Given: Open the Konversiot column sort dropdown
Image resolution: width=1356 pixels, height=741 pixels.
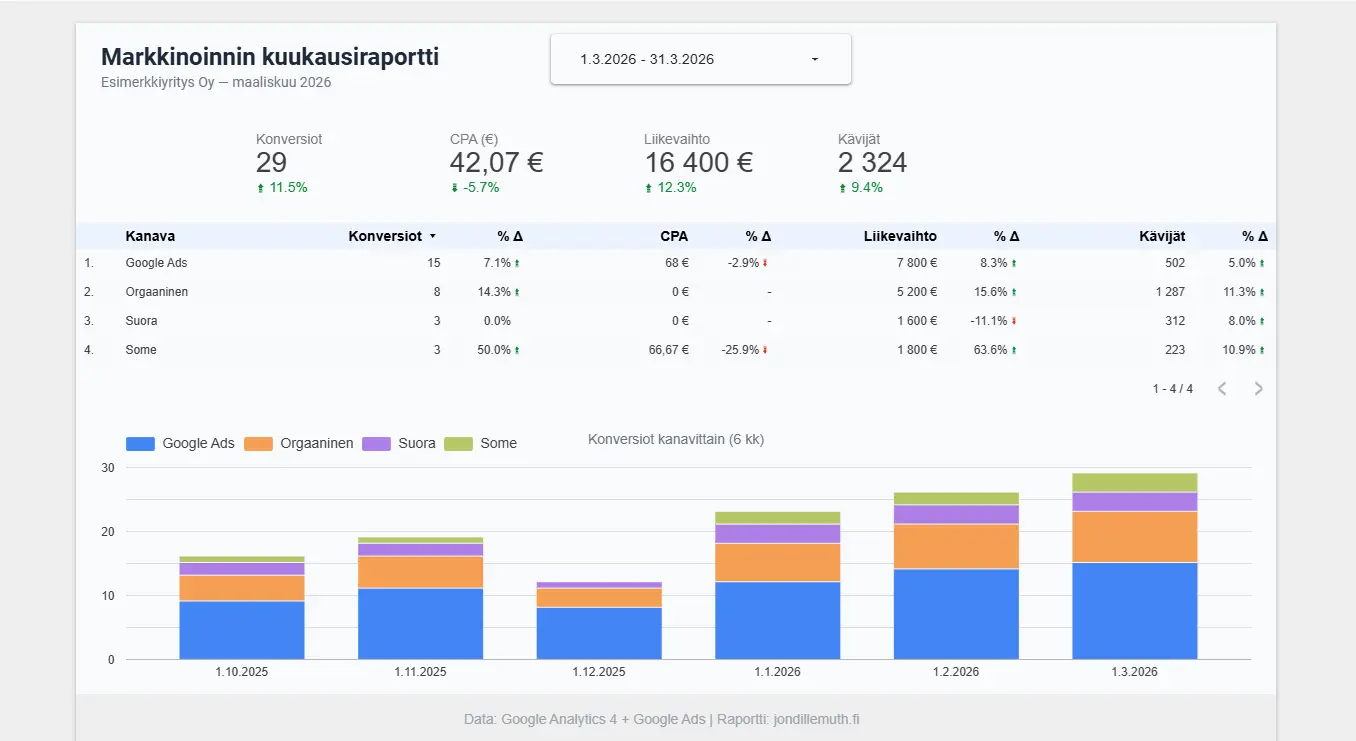Looking at the screenshot, I should 431,236.
